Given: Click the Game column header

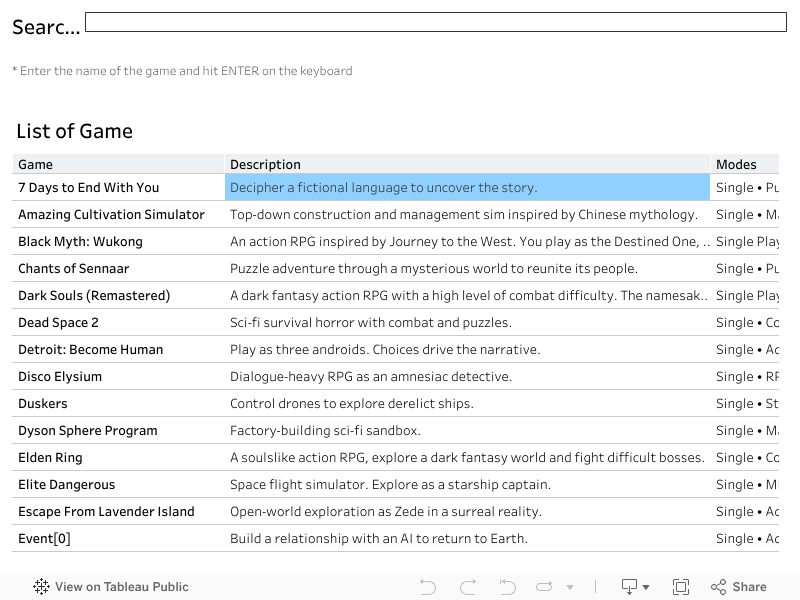Looking at the screenshot, I should (x=36, y=164).
